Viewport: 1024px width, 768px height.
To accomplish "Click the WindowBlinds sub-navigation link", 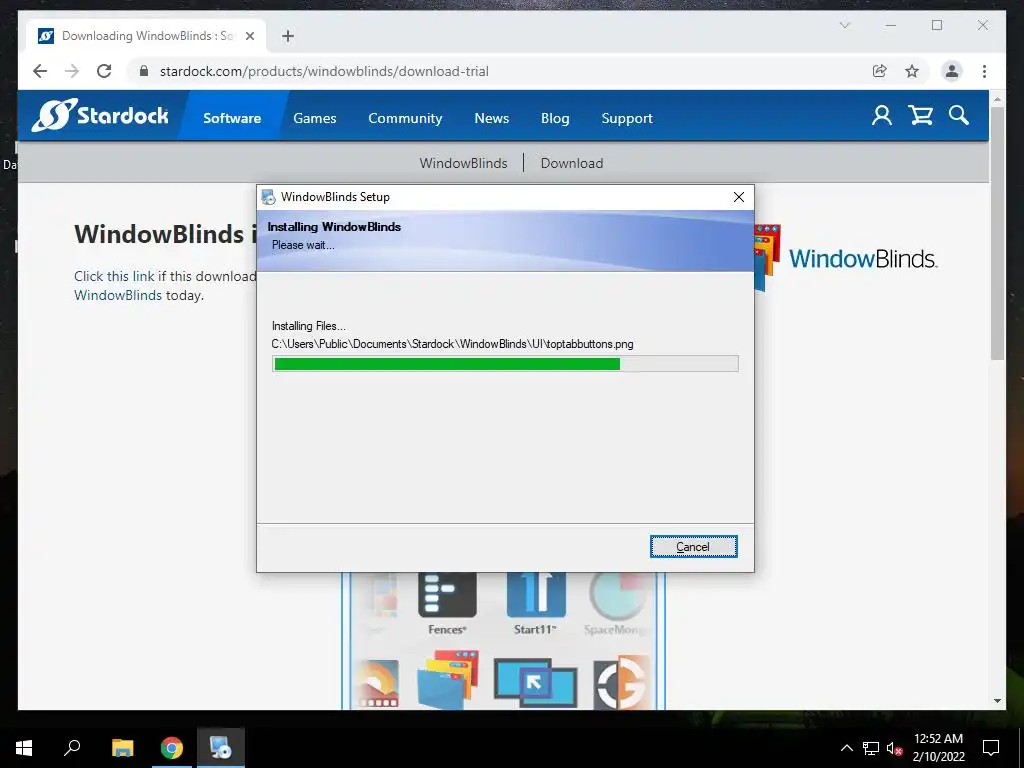I will (x=463, y=163).
